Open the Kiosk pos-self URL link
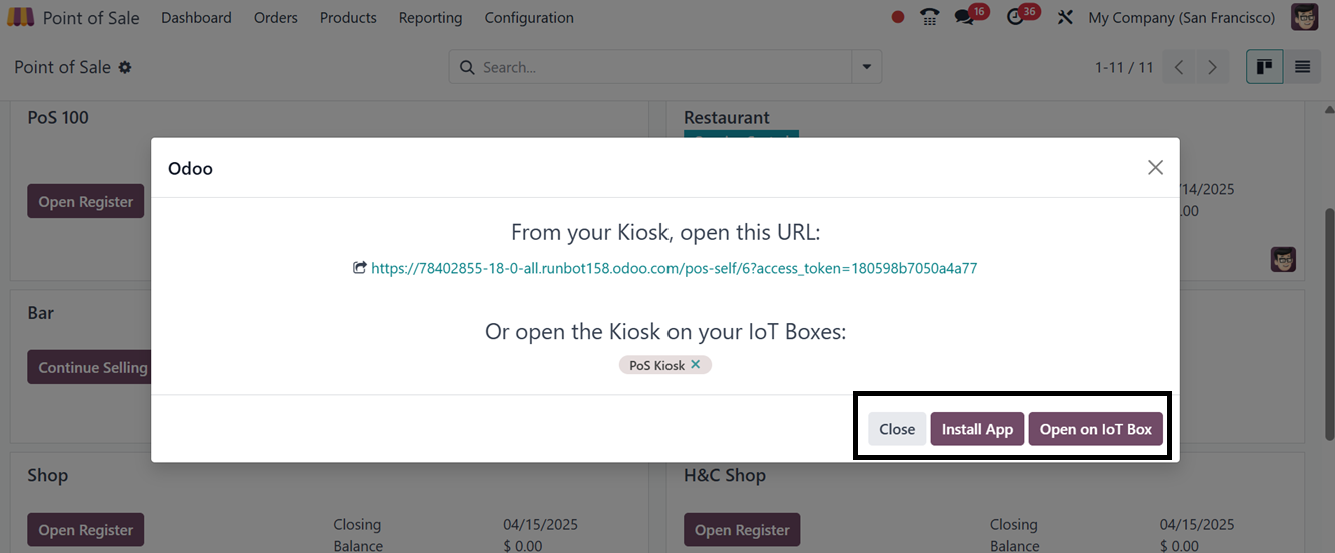The image size is (1335, 553). tap(674, 268)
